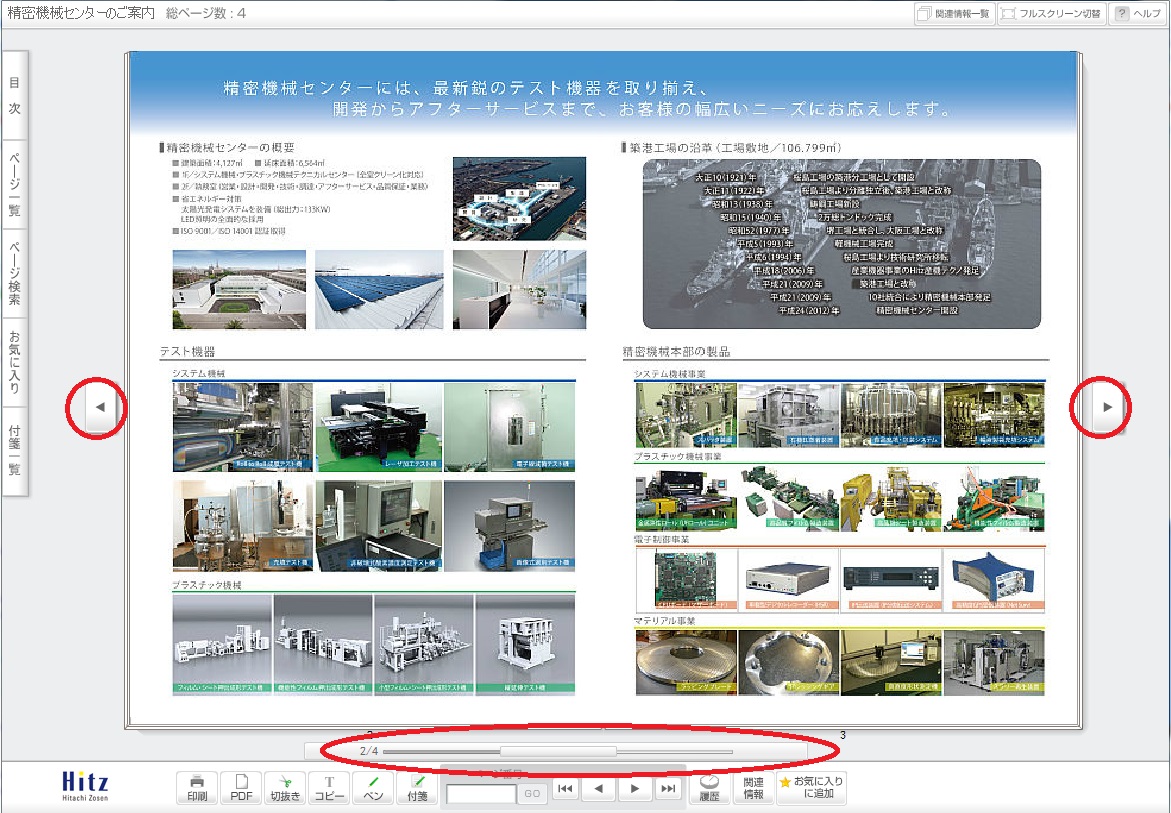Open the ヘルプ help button
Viewport: 1171px width, 813px height.
[x=1138, y=14]
